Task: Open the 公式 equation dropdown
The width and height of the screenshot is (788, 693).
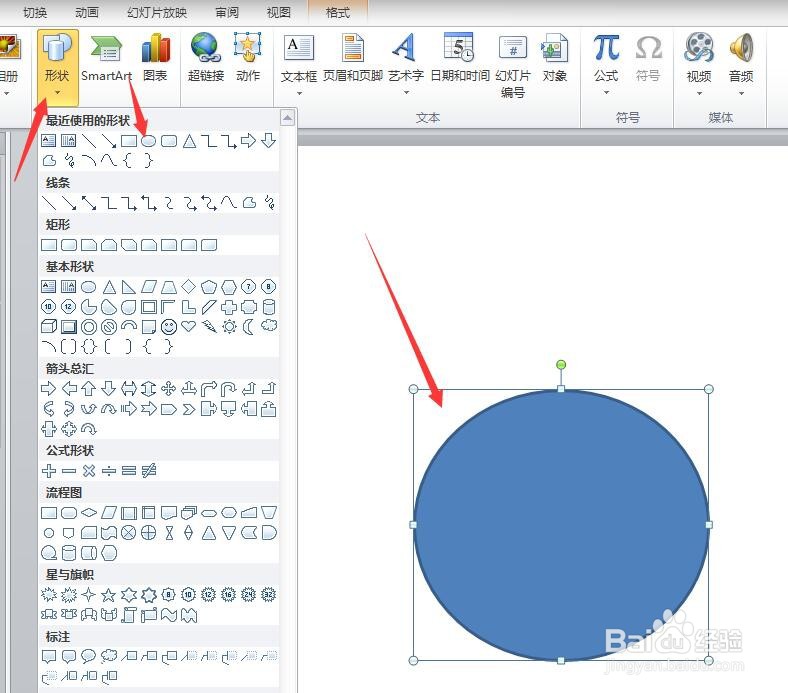Action: click(x=606, y=64)
